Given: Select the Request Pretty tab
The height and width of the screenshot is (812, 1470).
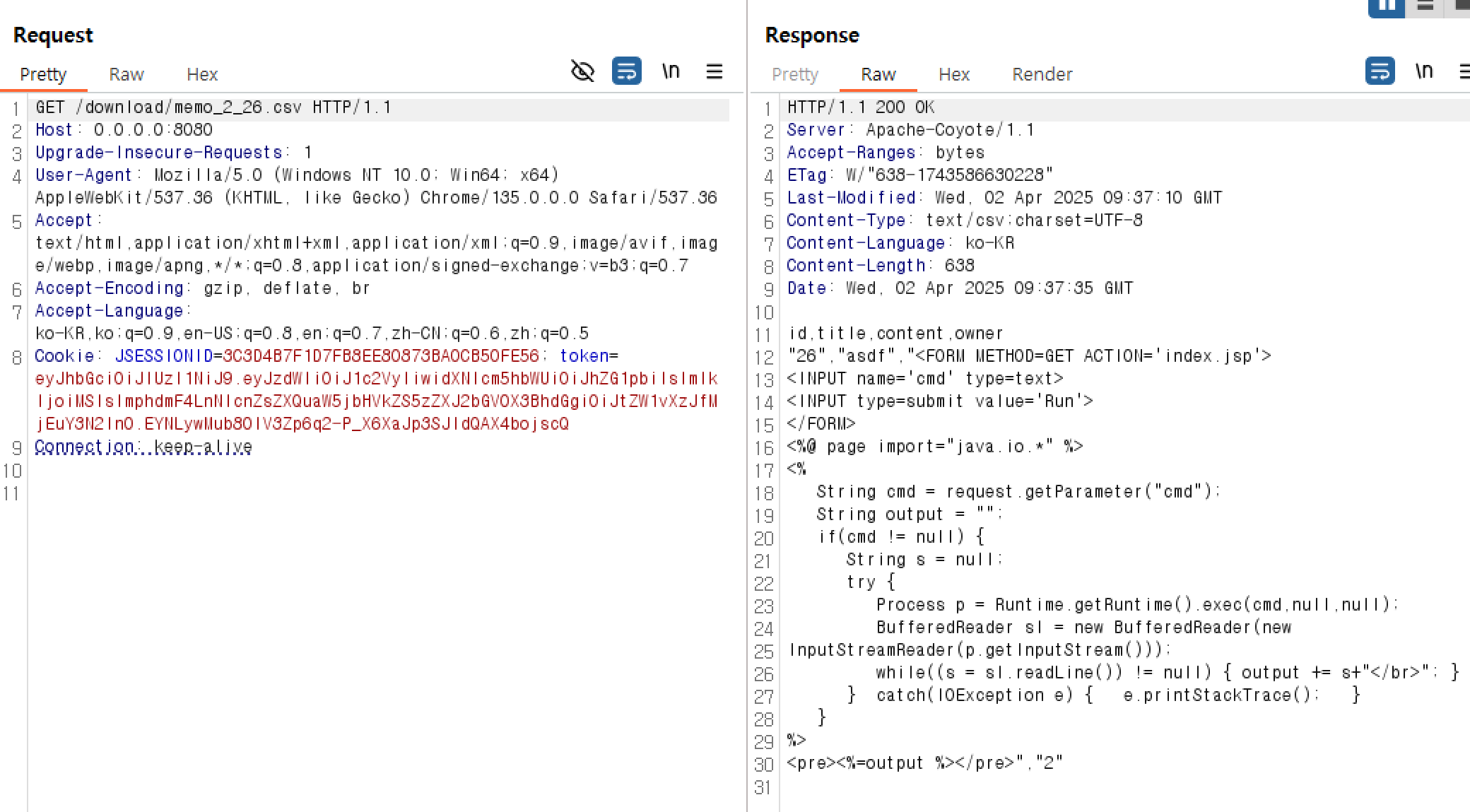Looking at the screenshot, I should point(43,74).
